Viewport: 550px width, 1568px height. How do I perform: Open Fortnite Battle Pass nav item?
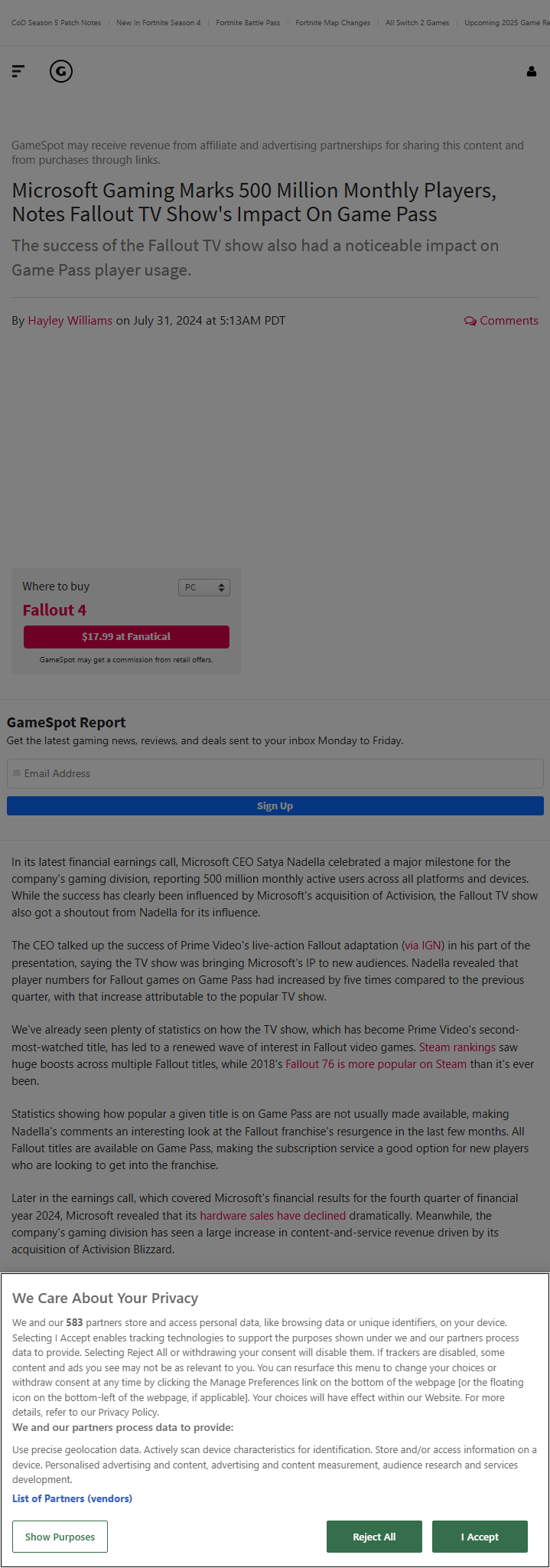[x=248, y=23]
